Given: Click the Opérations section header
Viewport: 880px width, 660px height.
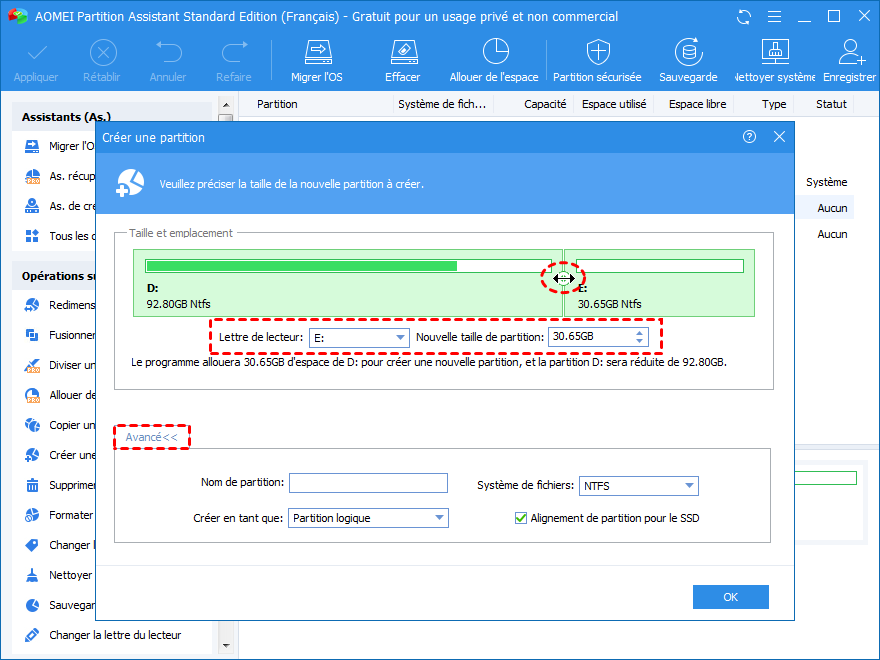Looking at the screenshot, I should coord(54,276).
